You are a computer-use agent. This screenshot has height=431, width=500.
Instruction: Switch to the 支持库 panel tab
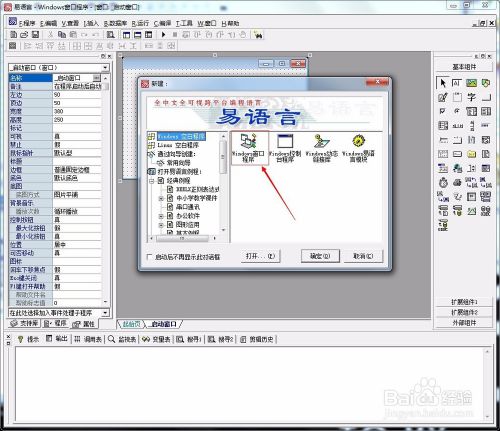click(x=23, y=323)
